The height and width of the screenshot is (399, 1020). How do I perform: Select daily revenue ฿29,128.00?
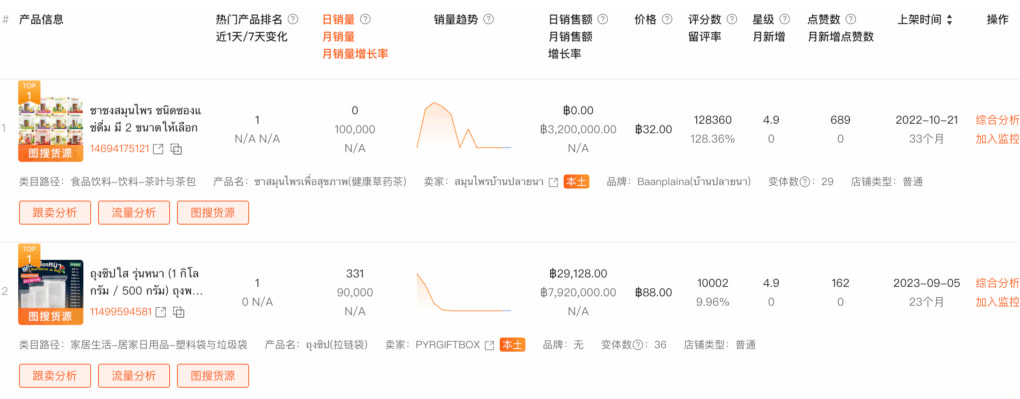(578, 274)
